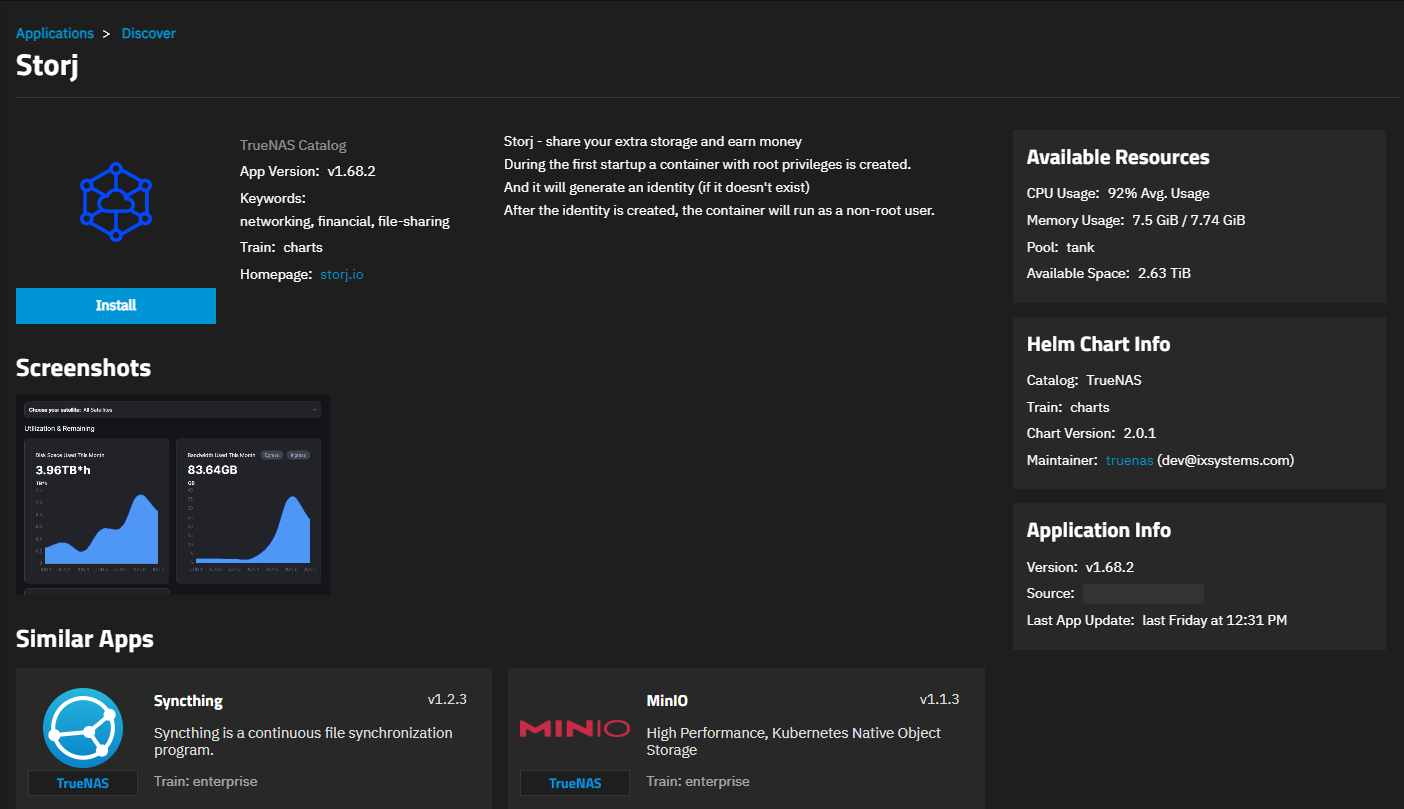This screenshot has height=809, width=1404.
Task: Click 'dev@ixsystems.com' maintainer email text
Action: click(1226, 460)
